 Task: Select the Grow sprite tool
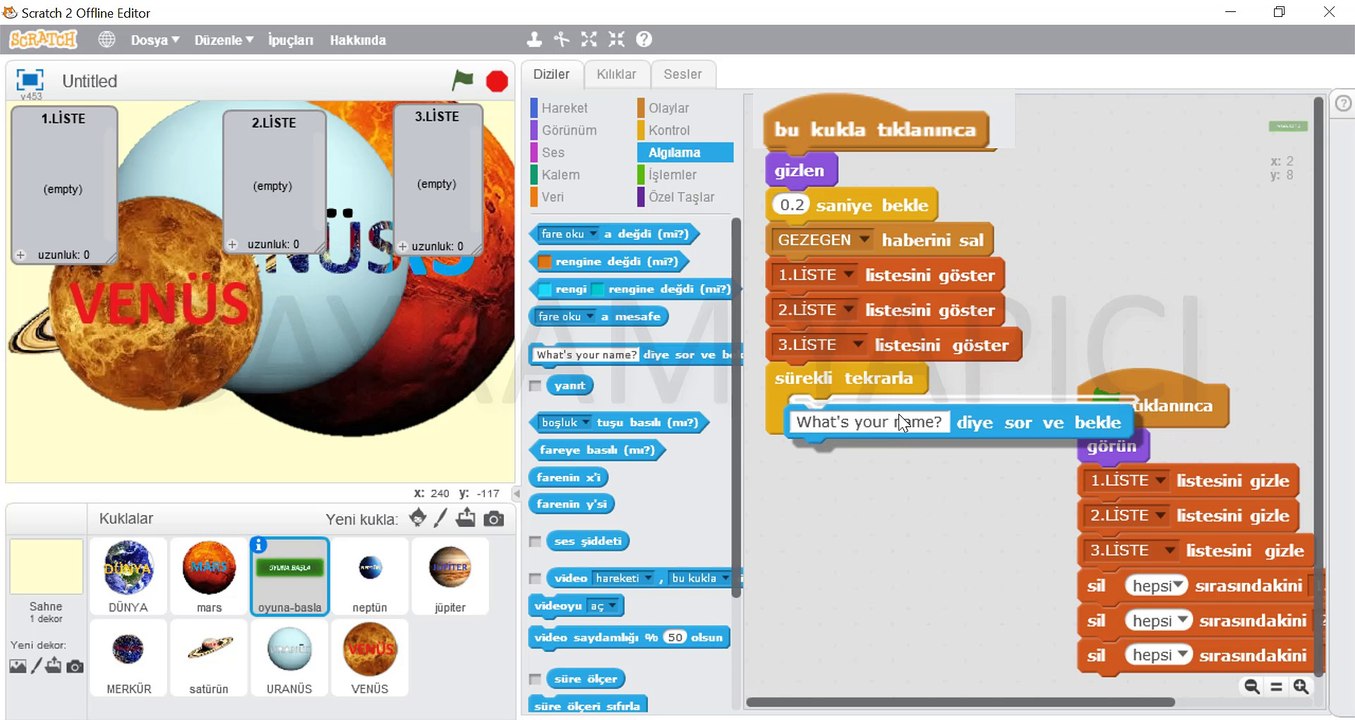[x=589, y=40]
